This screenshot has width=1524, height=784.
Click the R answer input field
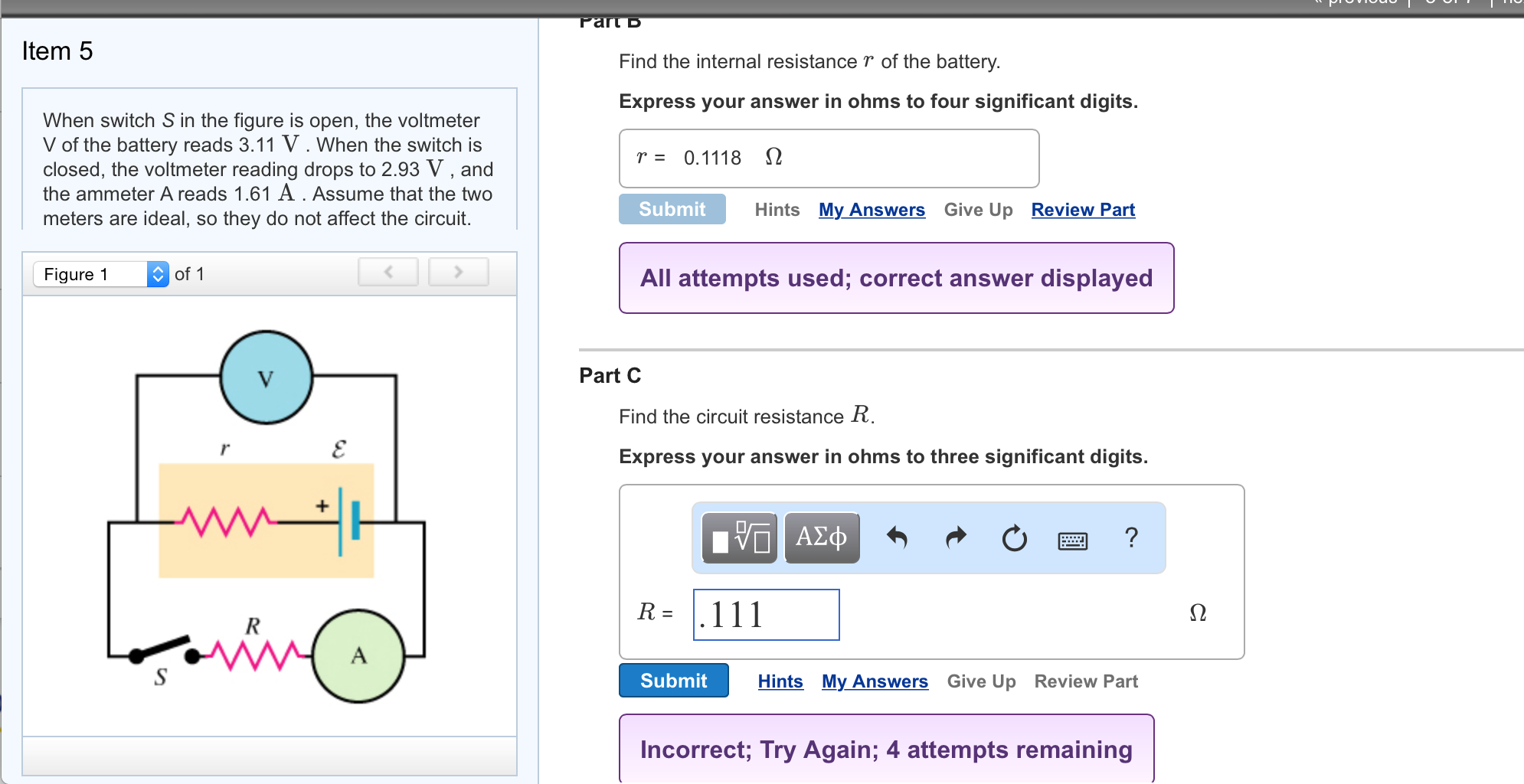766,615
